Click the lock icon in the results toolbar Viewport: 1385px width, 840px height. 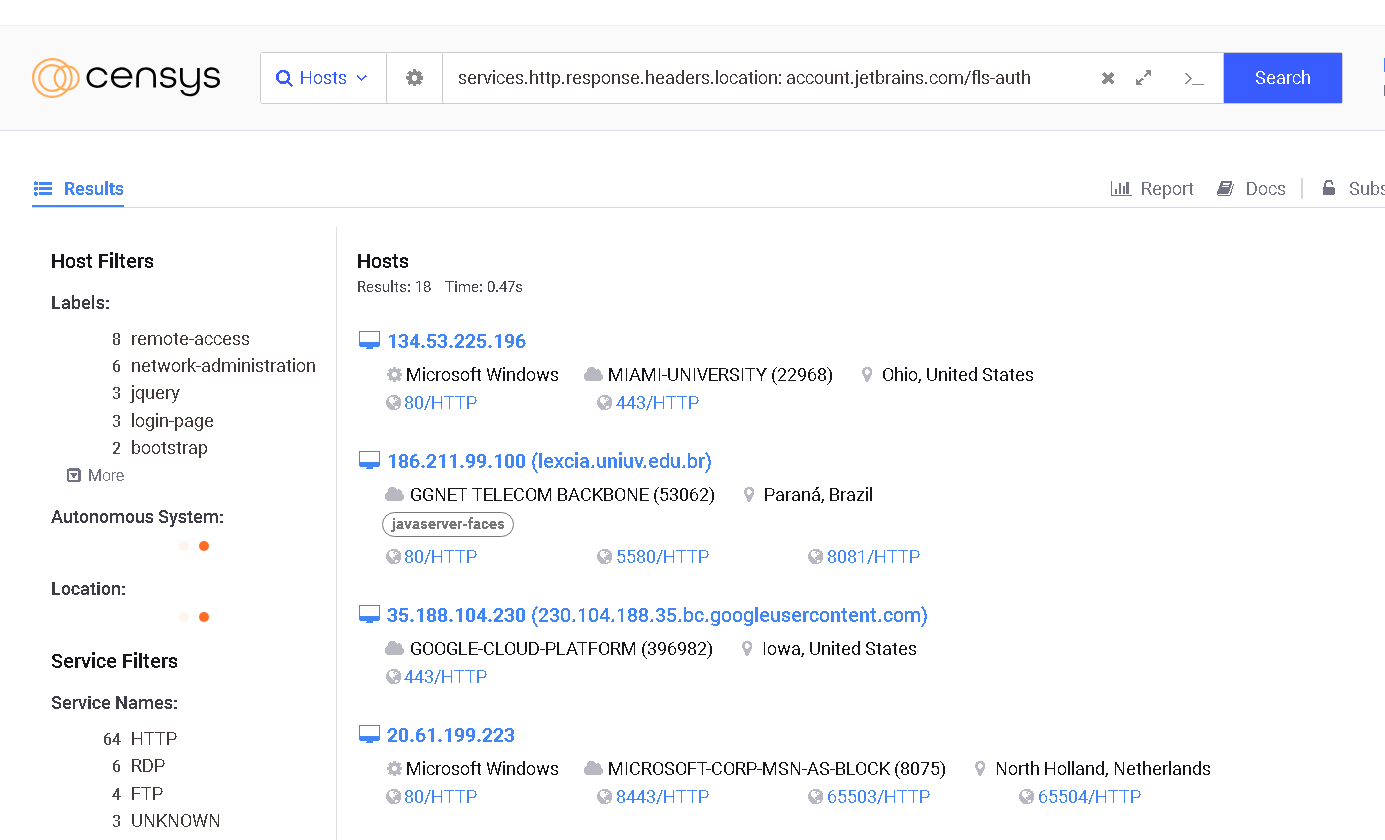pos(1329,188)
